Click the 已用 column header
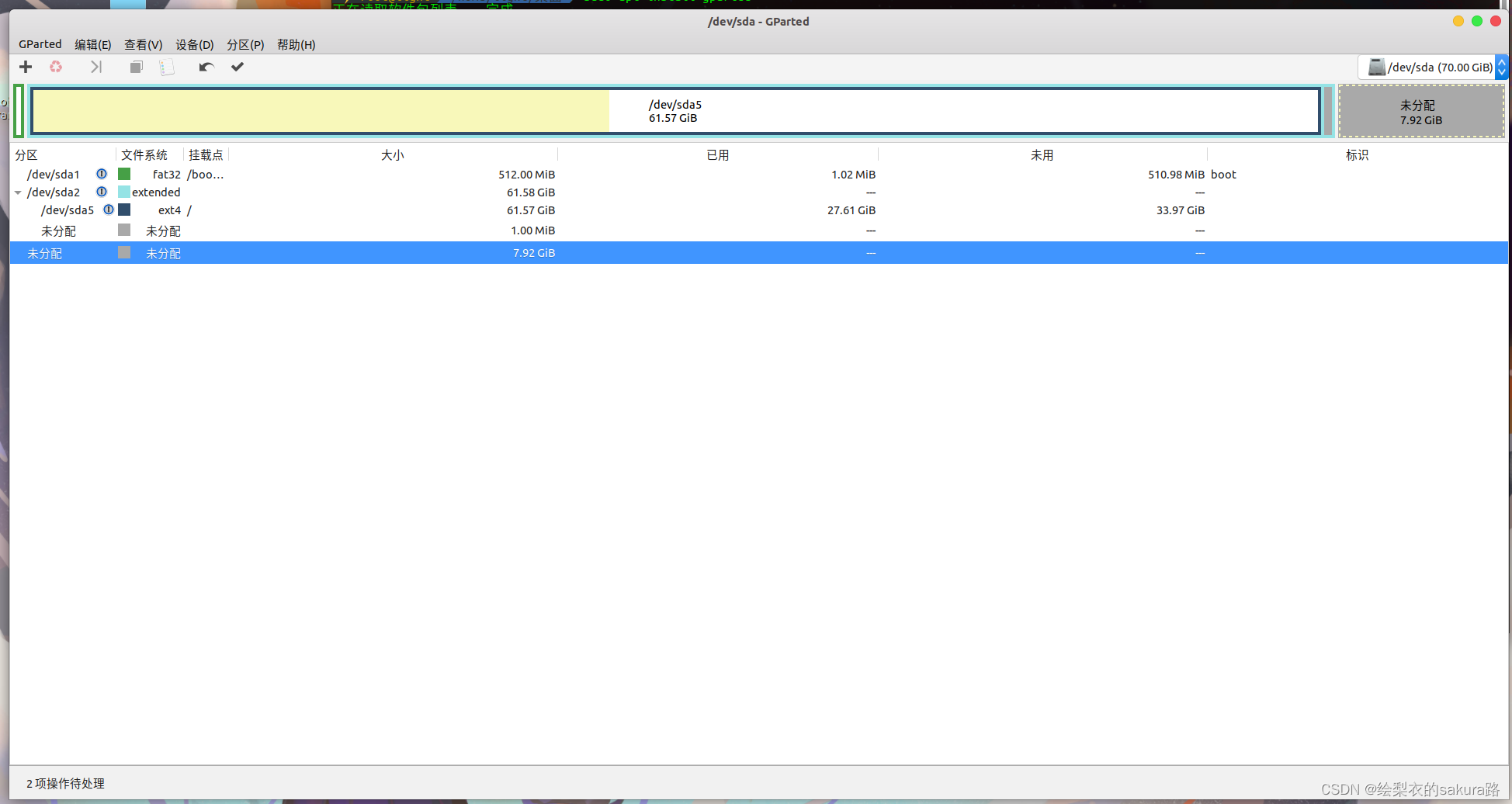 718,155
